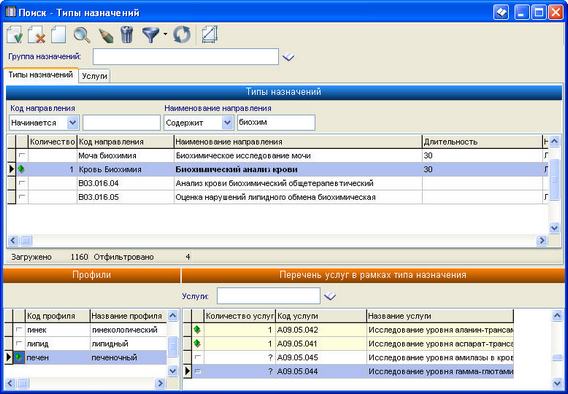Click the green diamond on печен profile row
This screenshot has height=394, width=568.
tap(20, 357)
